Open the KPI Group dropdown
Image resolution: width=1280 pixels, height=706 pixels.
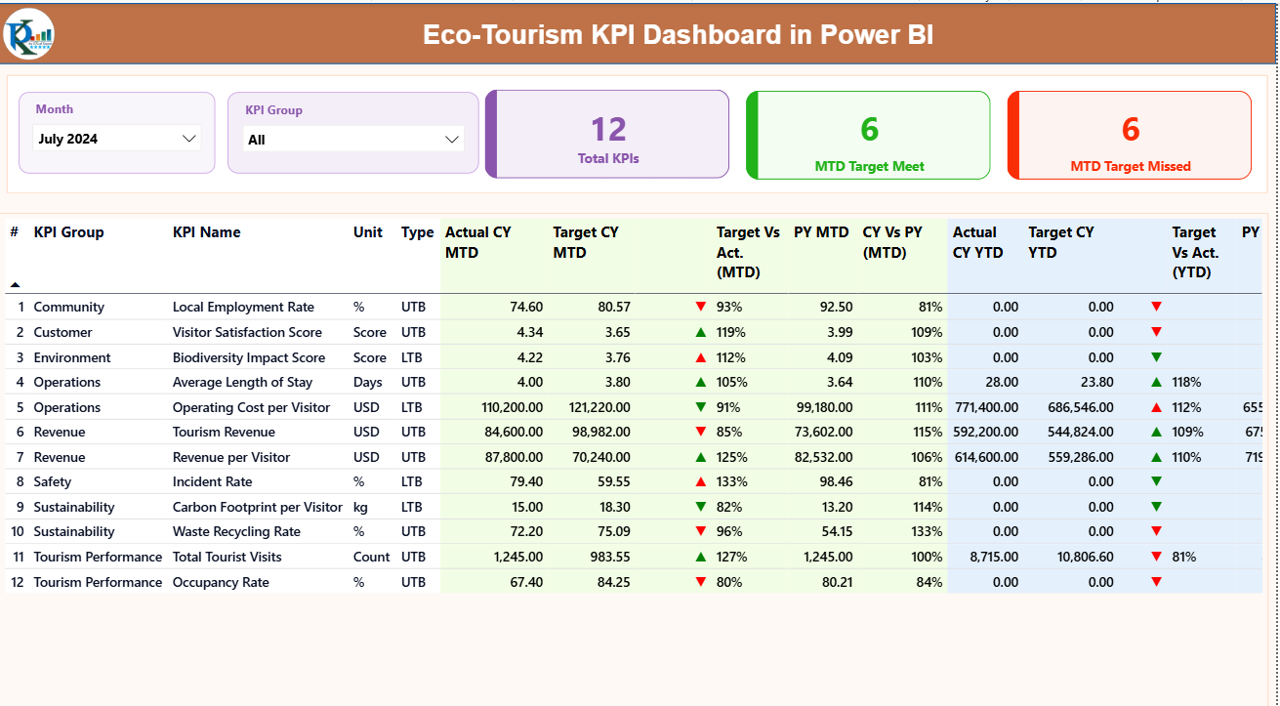tap(352, 139)
